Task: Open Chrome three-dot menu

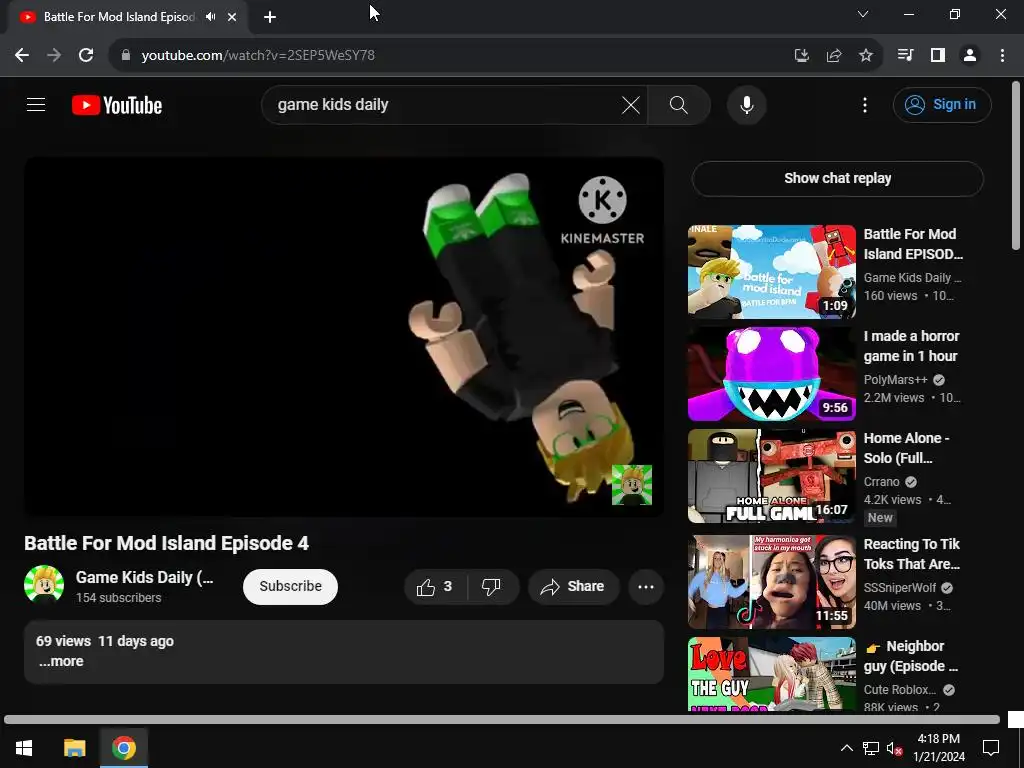Action: pos(1002,56)
